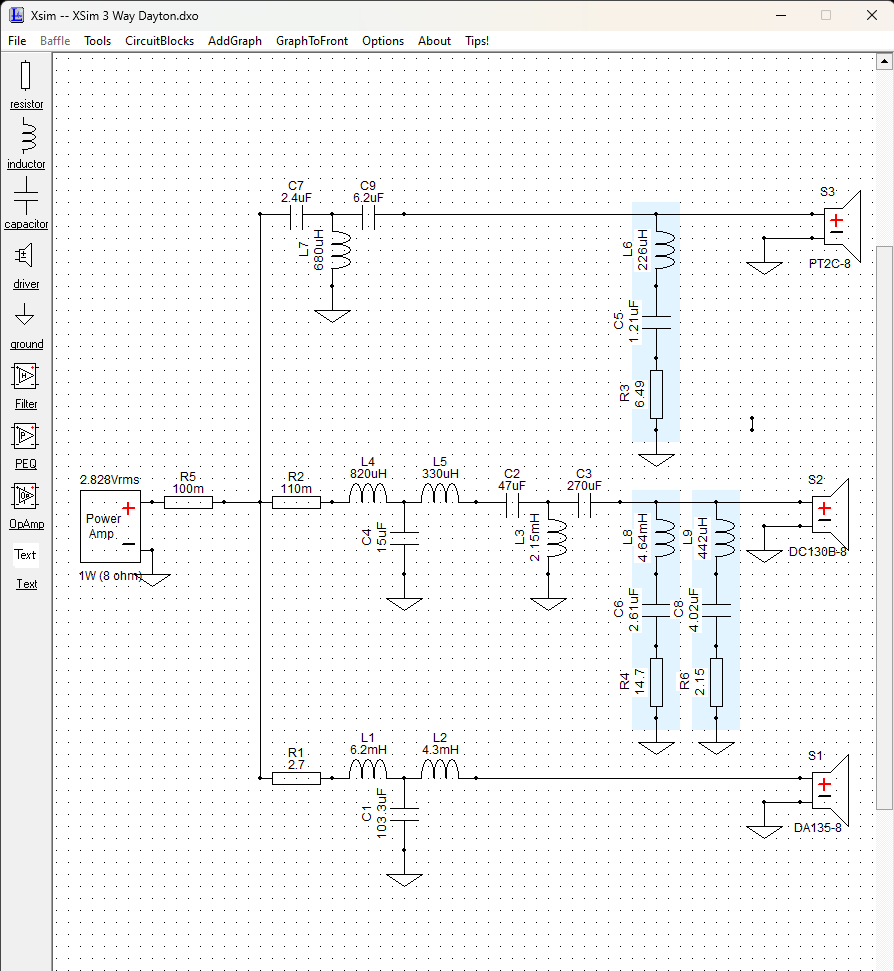Select the S2 DC130B-8 midrange driver
The height and width of the screenshot is (971, 894).
830,515
